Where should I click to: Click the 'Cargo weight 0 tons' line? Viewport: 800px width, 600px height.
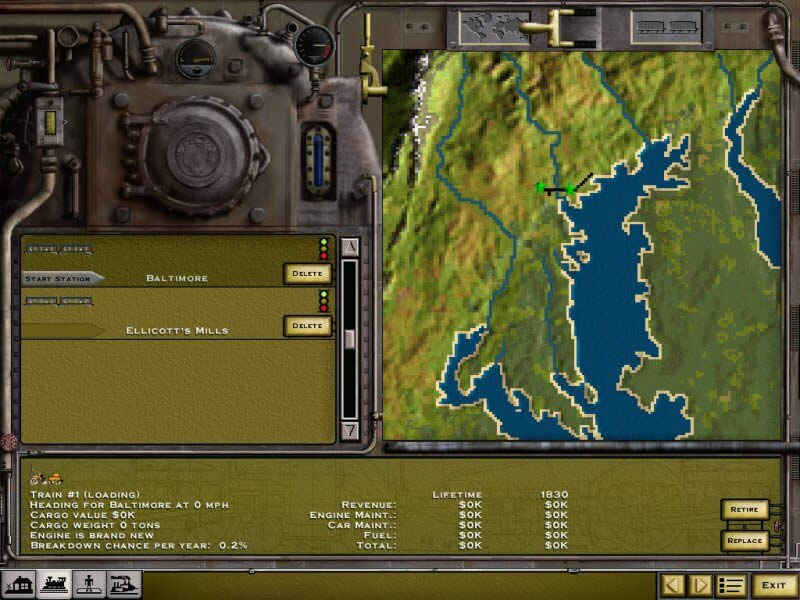[x=95, y=525]
